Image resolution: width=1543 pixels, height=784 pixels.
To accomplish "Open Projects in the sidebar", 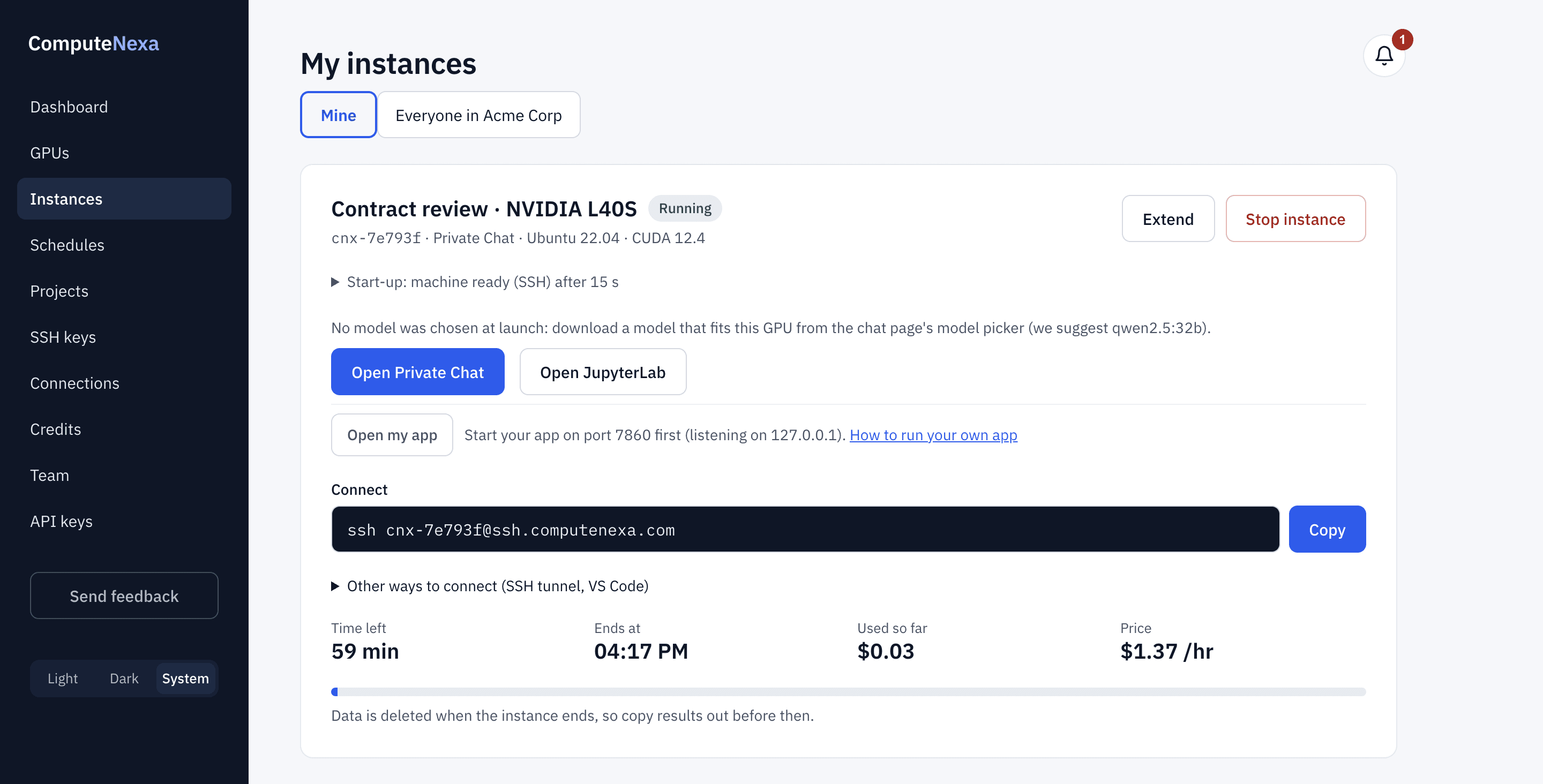I will tap(124, 291).
